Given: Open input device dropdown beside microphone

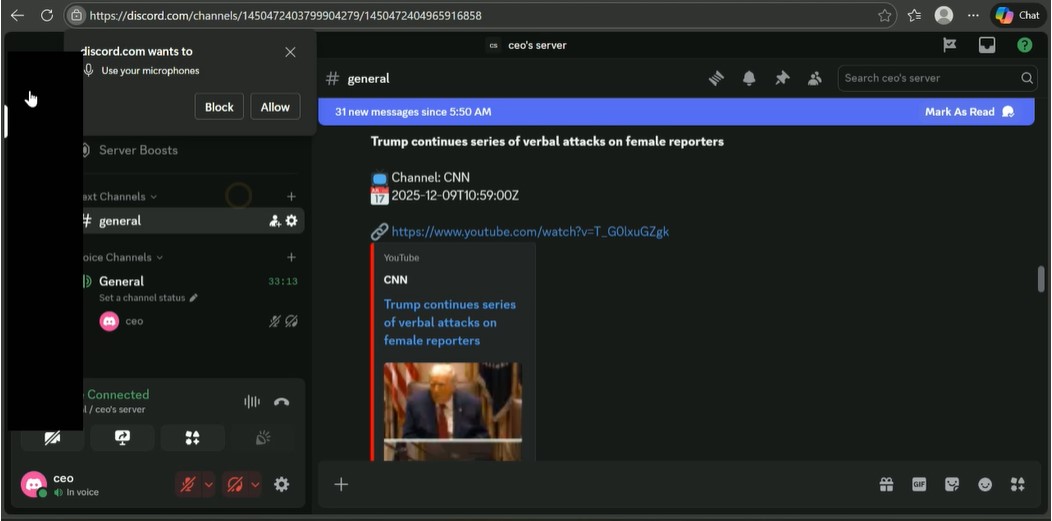Looking at the screenshot, I should (209, 484).
